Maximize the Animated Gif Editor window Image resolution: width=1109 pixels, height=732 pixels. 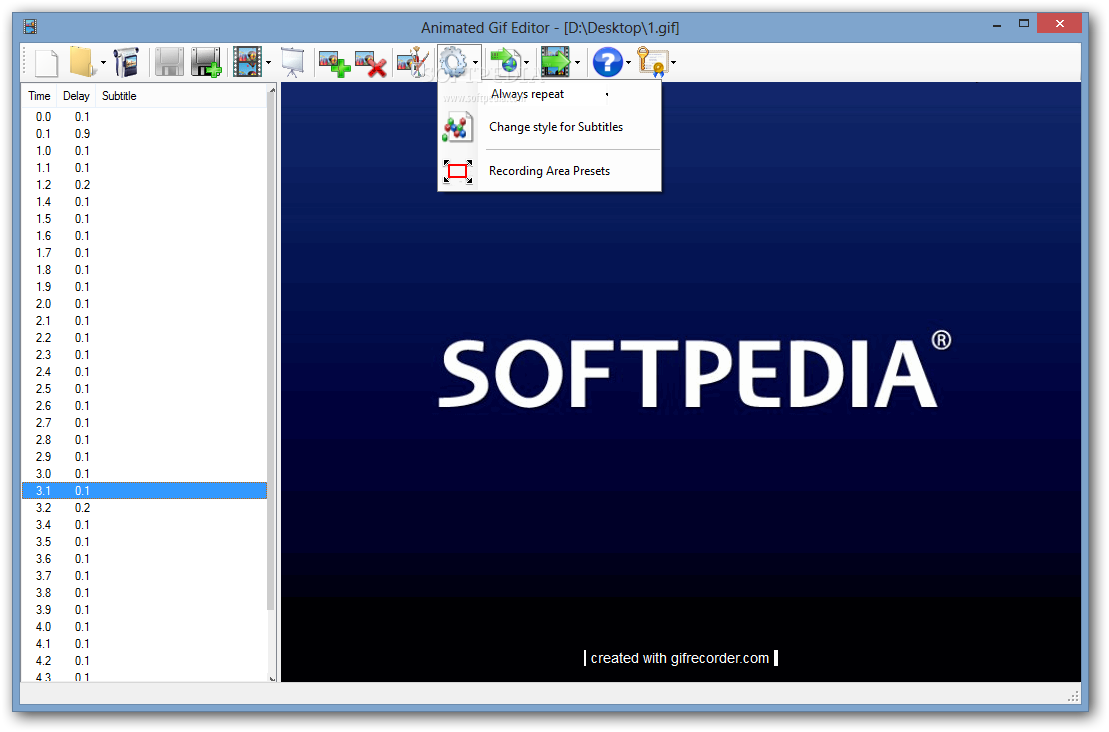pyautogui.click(x=1023, y=24)
